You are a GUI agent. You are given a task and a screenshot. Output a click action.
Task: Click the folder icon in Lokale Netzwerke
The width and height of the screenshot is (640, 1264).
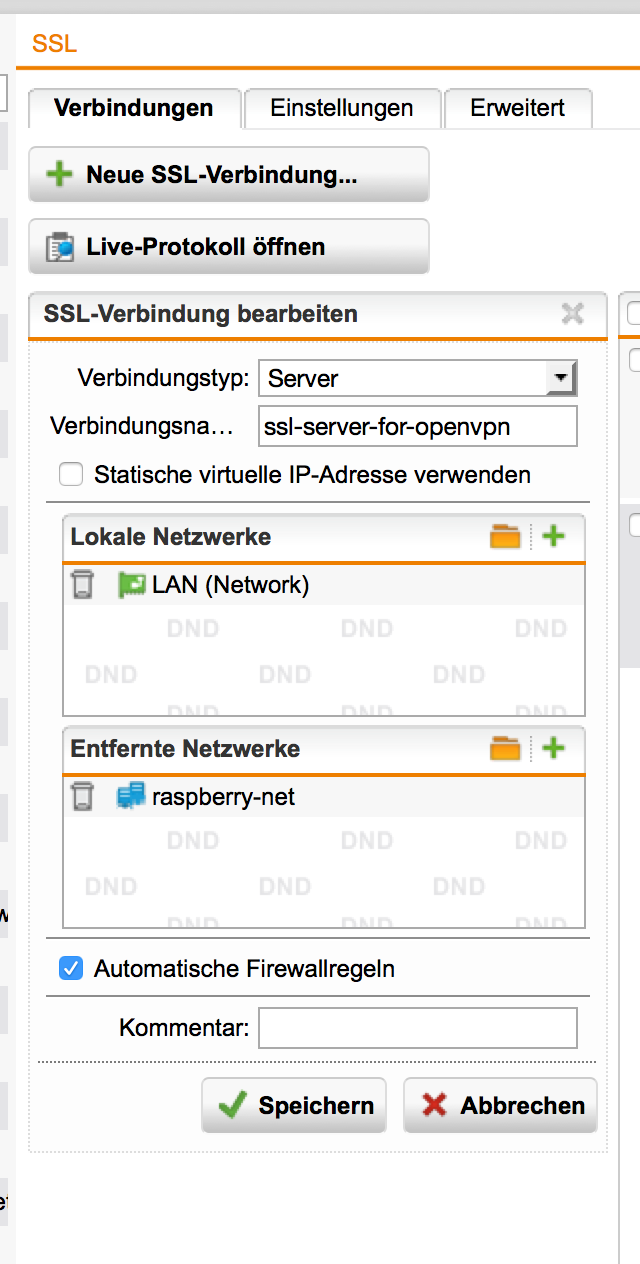click(x=505, y=537)
